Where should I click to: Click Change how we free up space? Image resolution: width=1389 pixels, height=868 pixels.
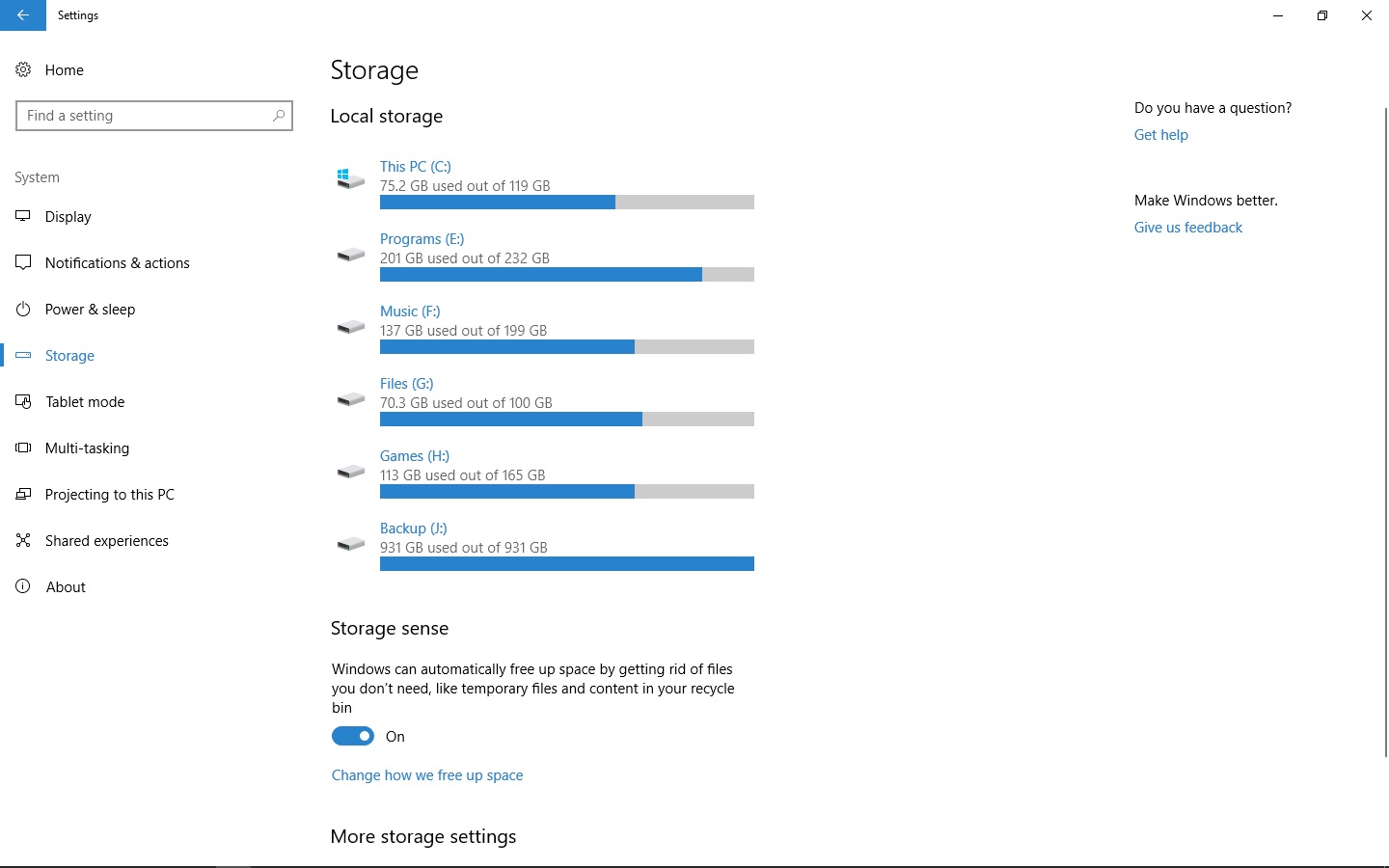click(427, 775)
